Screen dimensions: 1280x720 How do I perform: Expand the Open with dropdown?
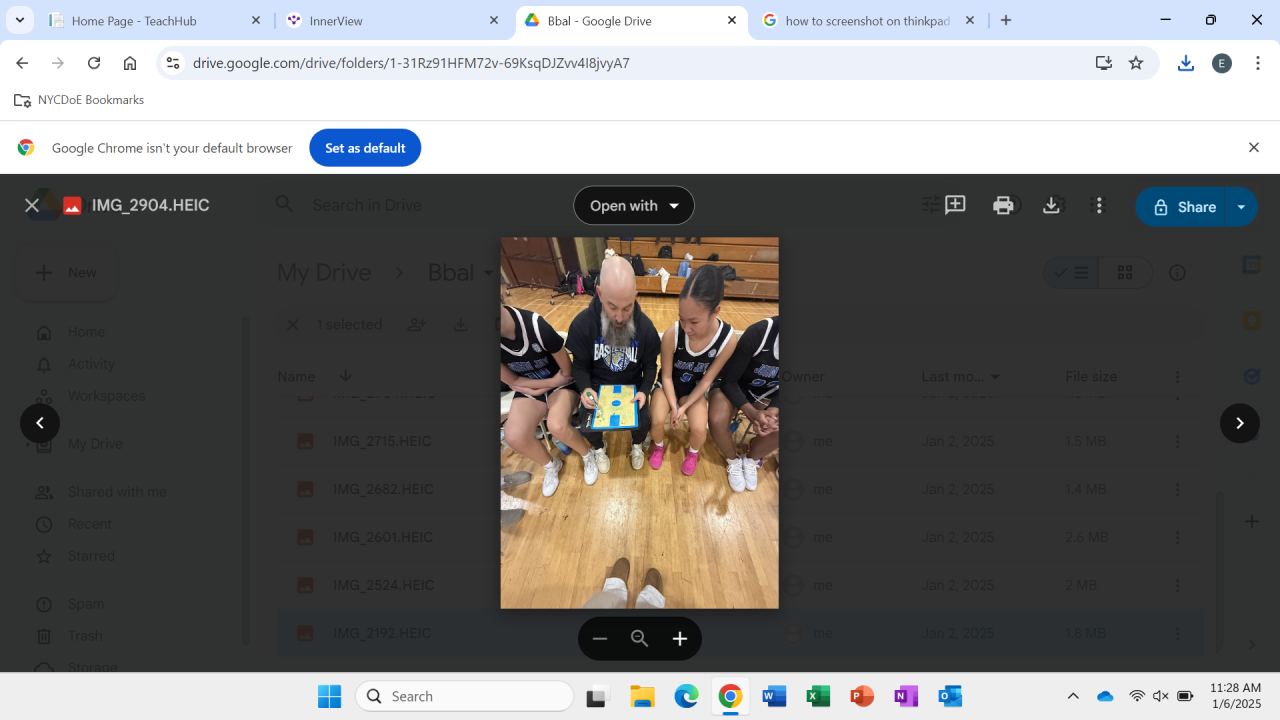(x=634, y=206)
